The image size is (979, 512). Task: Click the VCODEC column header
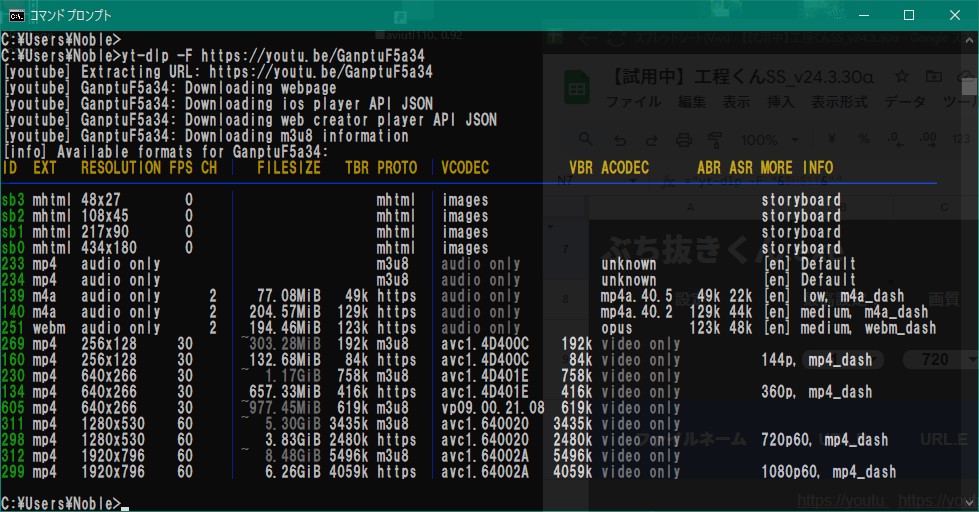tap(465, 168)
